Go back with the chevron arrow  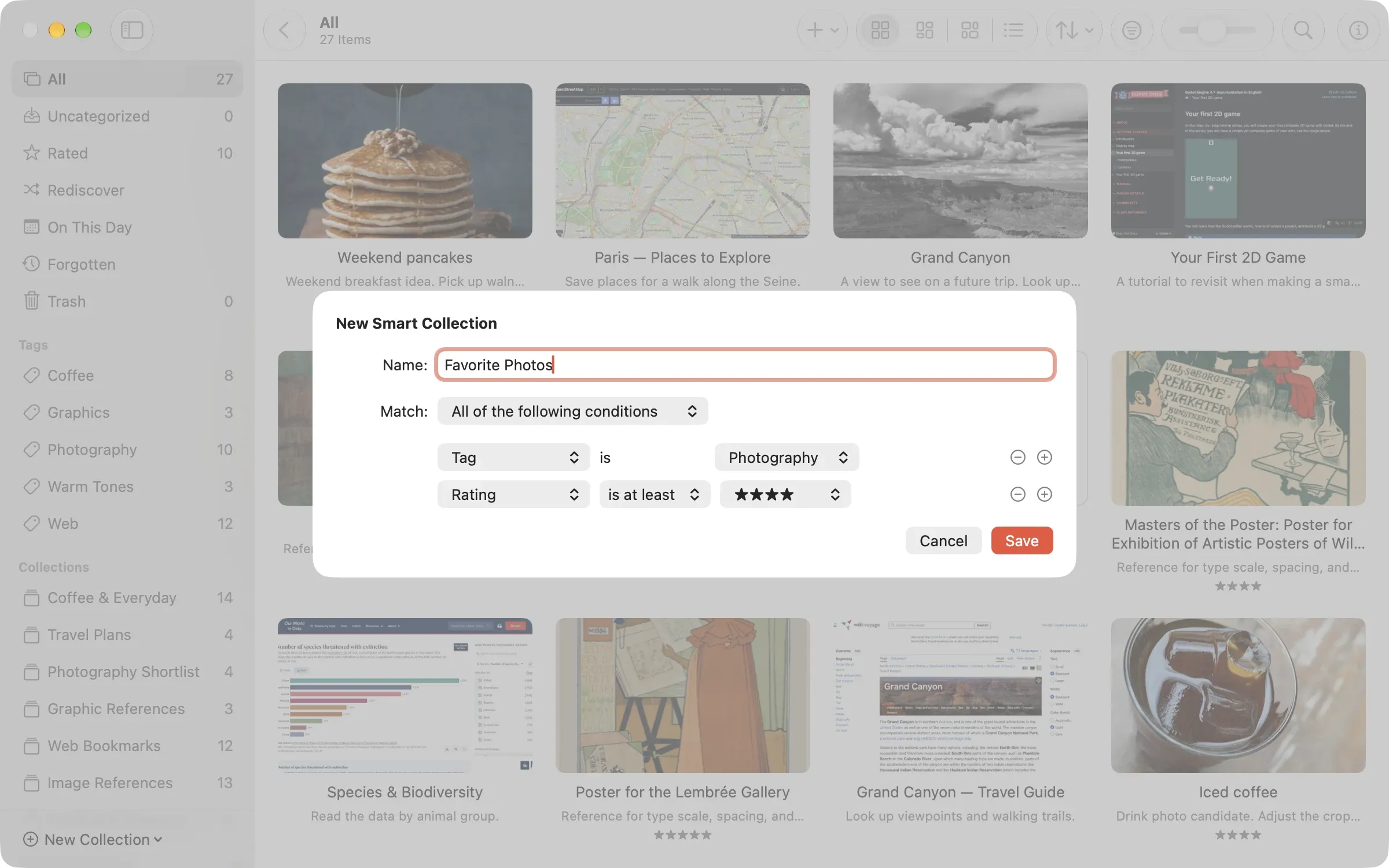click(x=284, y=30)
